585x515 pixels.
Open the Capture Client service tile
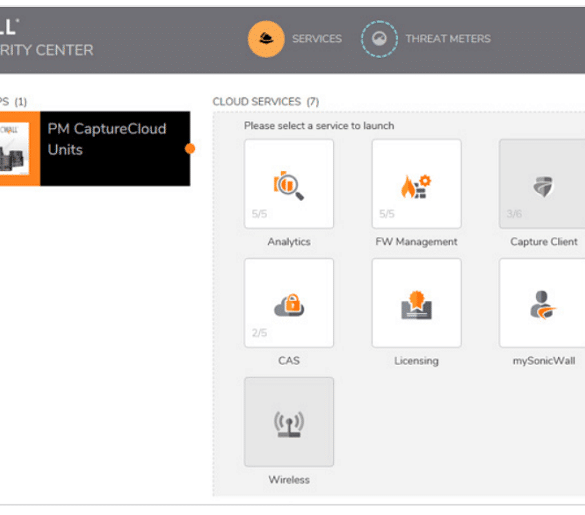click(x=542, y=184)
